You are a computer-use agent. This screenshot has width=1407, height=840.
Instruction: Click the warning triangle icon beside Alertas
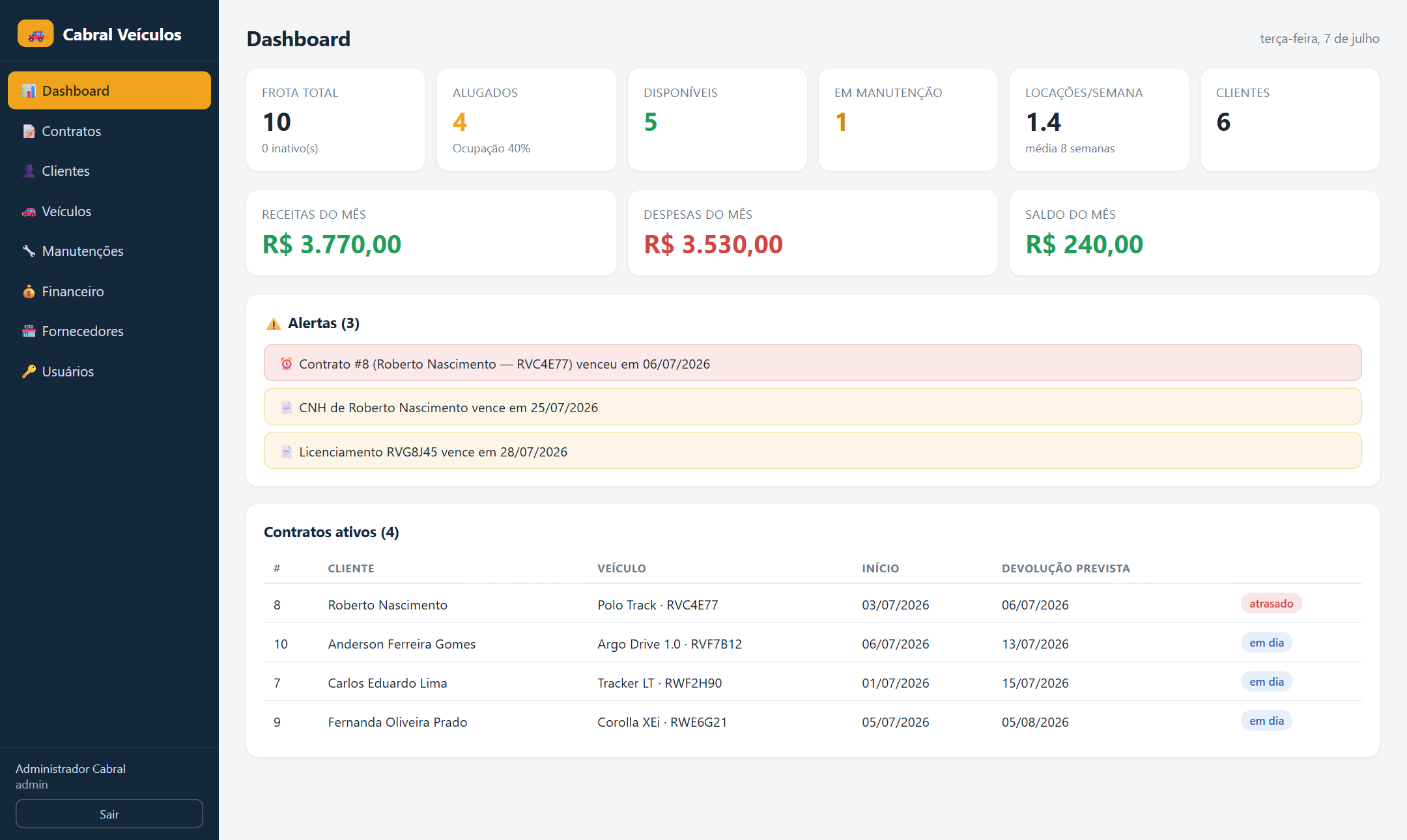[274, 324]
